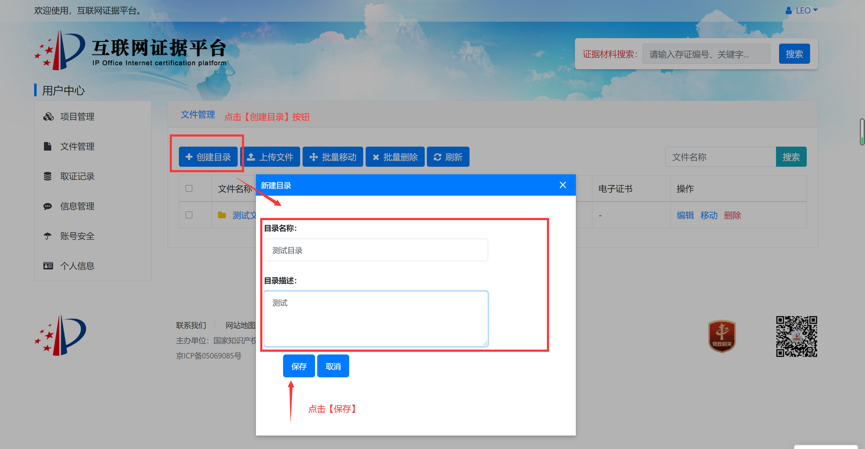Click the 信息管理 chat bubble icon
Screen dimensions: 865x449
tap(48, 207)
